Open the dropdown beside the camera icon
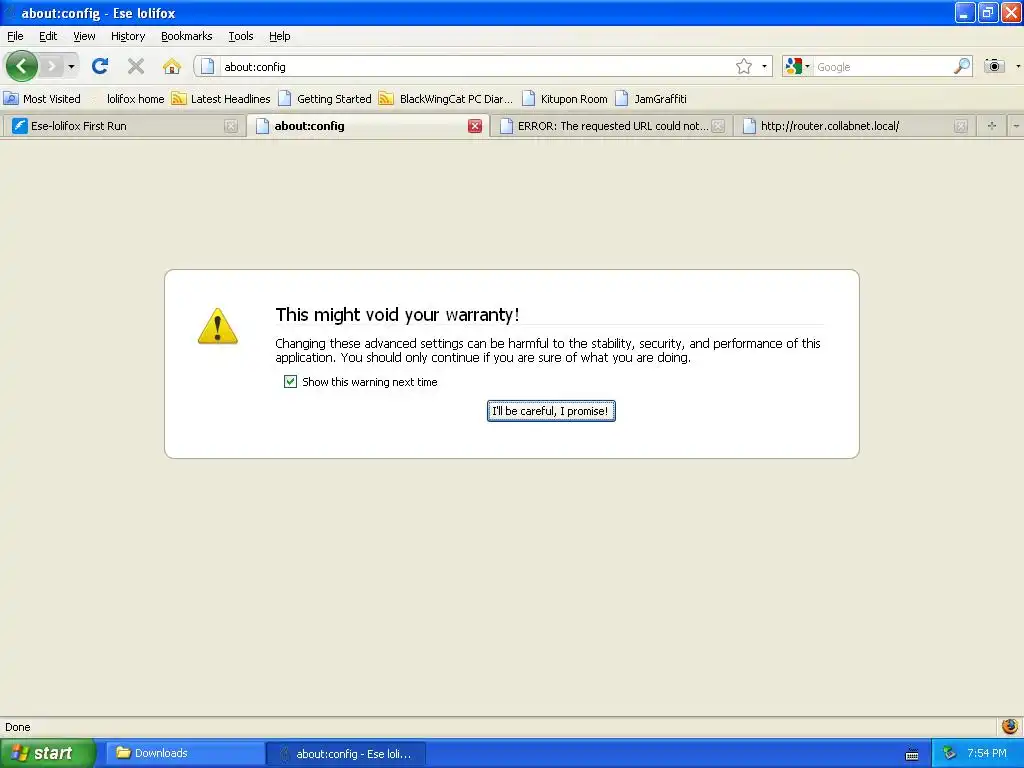Image resolution: width=1024 pixels, height=768 pixels. pos(1017,66)
